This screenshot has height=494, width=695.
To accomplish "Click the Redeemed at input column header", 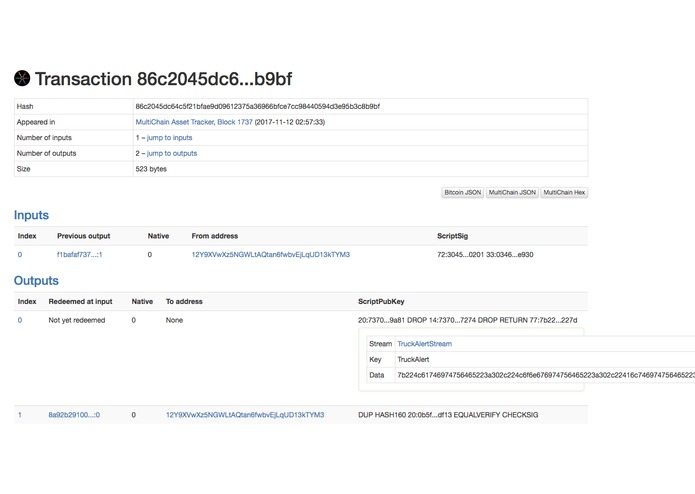I will pyautogui.click(x=80, y=302).
